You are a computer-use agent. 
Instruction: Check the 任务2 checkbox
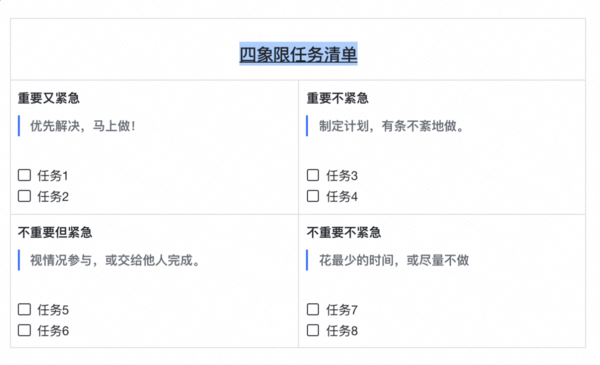pyautogui.click(x=24, y=196)
